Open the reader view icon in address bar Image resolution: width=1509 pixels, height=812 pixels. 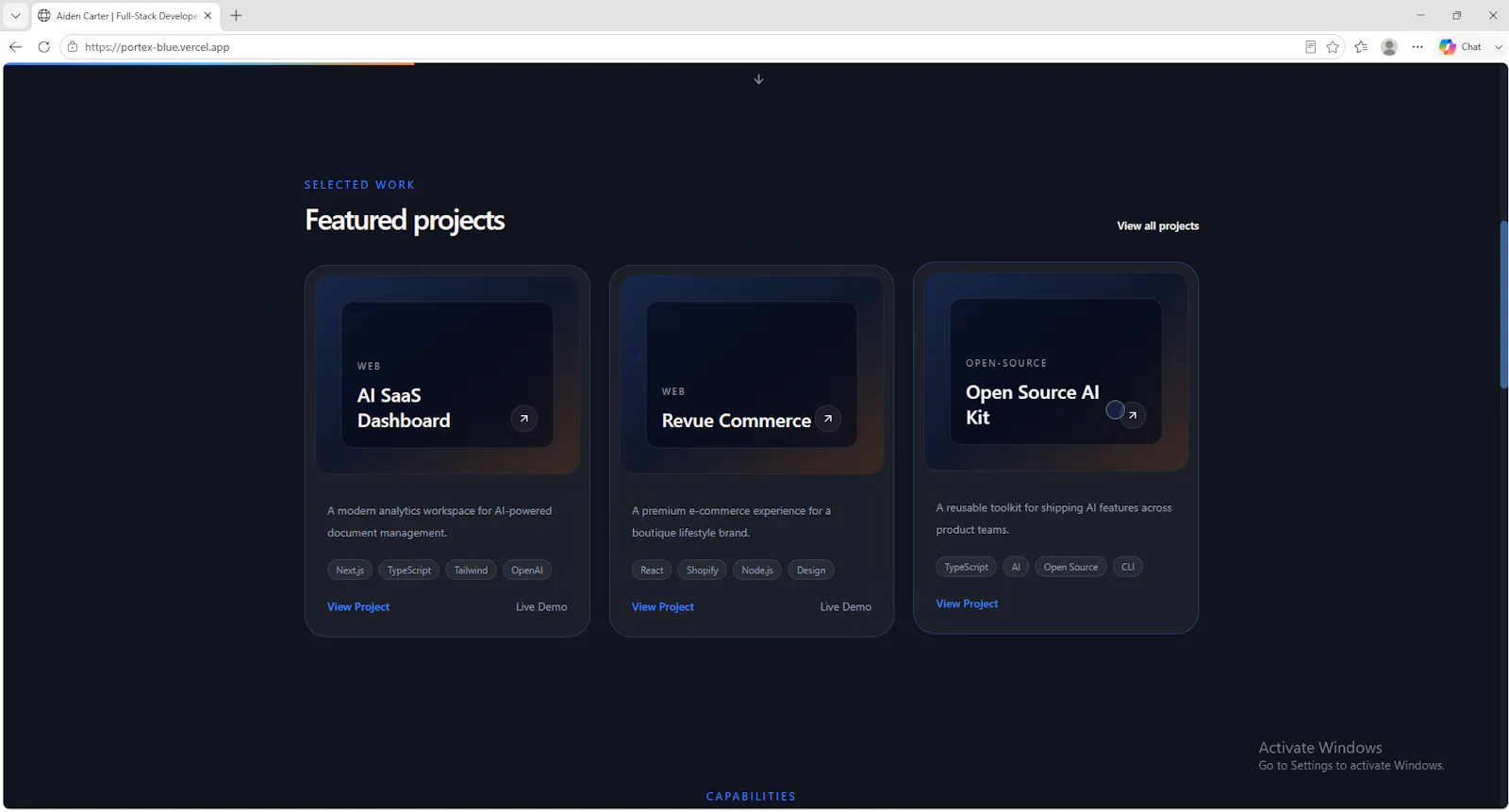coord(1310,46)
